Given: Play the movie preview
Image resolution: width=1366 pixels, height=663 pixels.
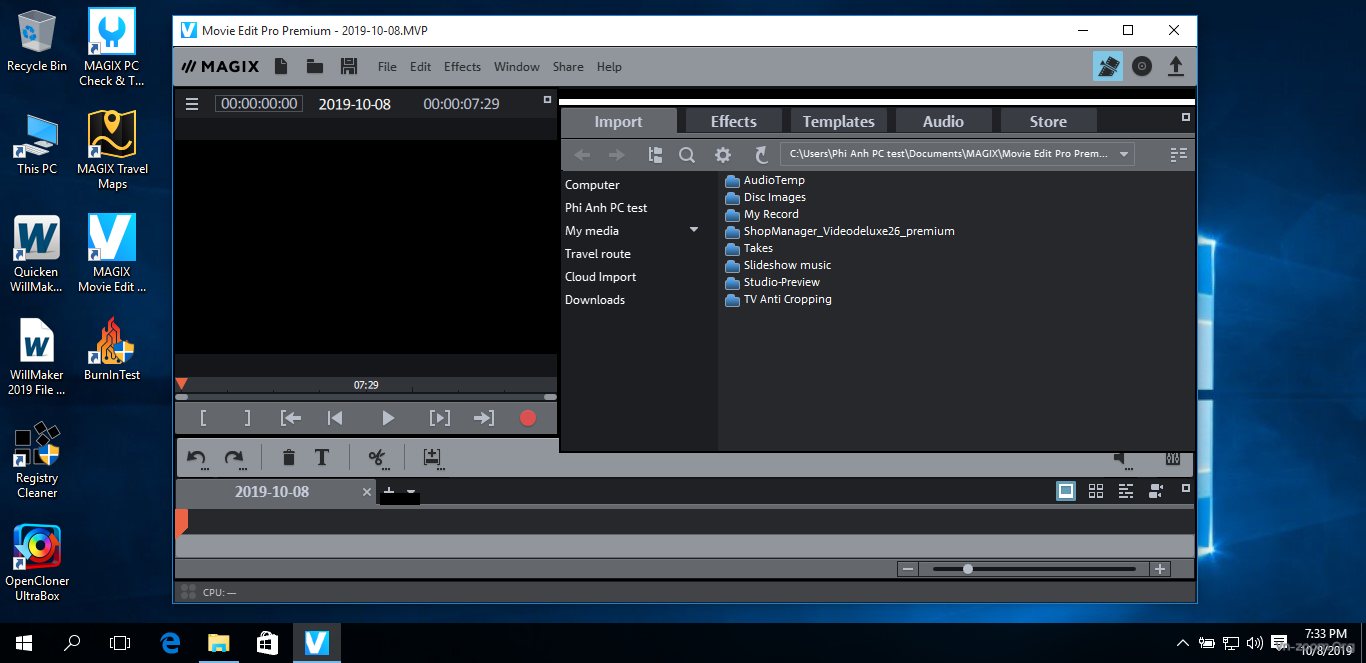Looking at the screenshot, I should (x=388, y=418).
